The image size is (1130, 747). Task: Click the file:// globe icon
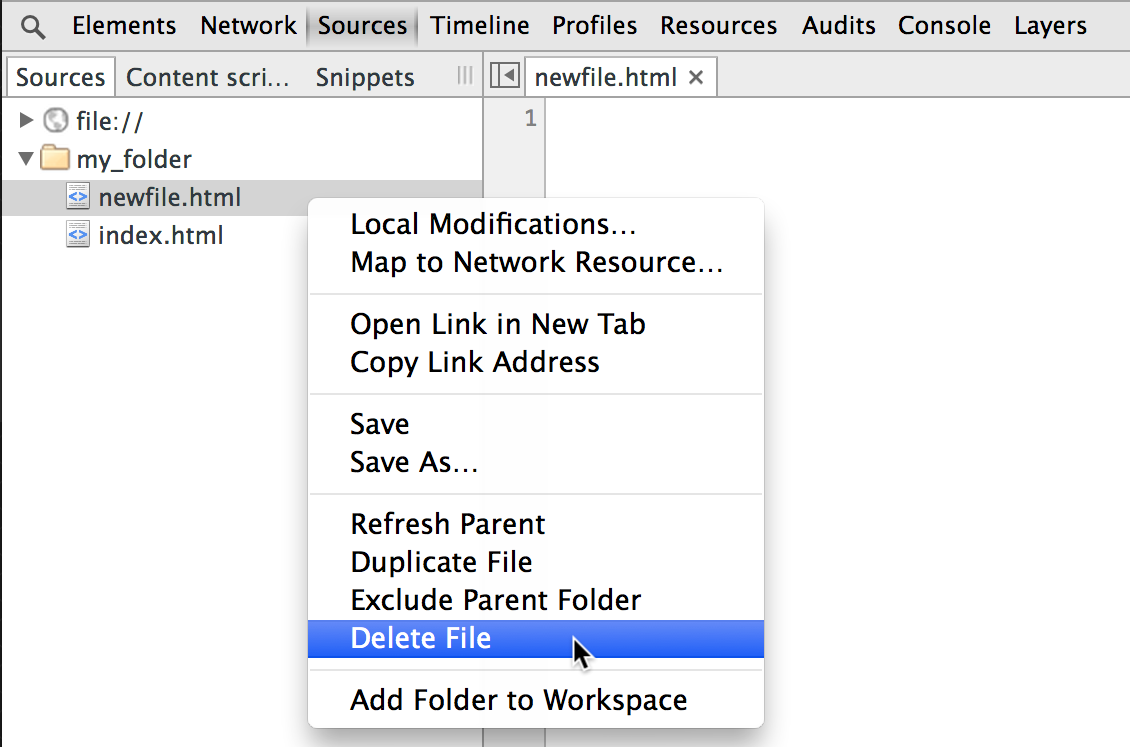(56, 122)
